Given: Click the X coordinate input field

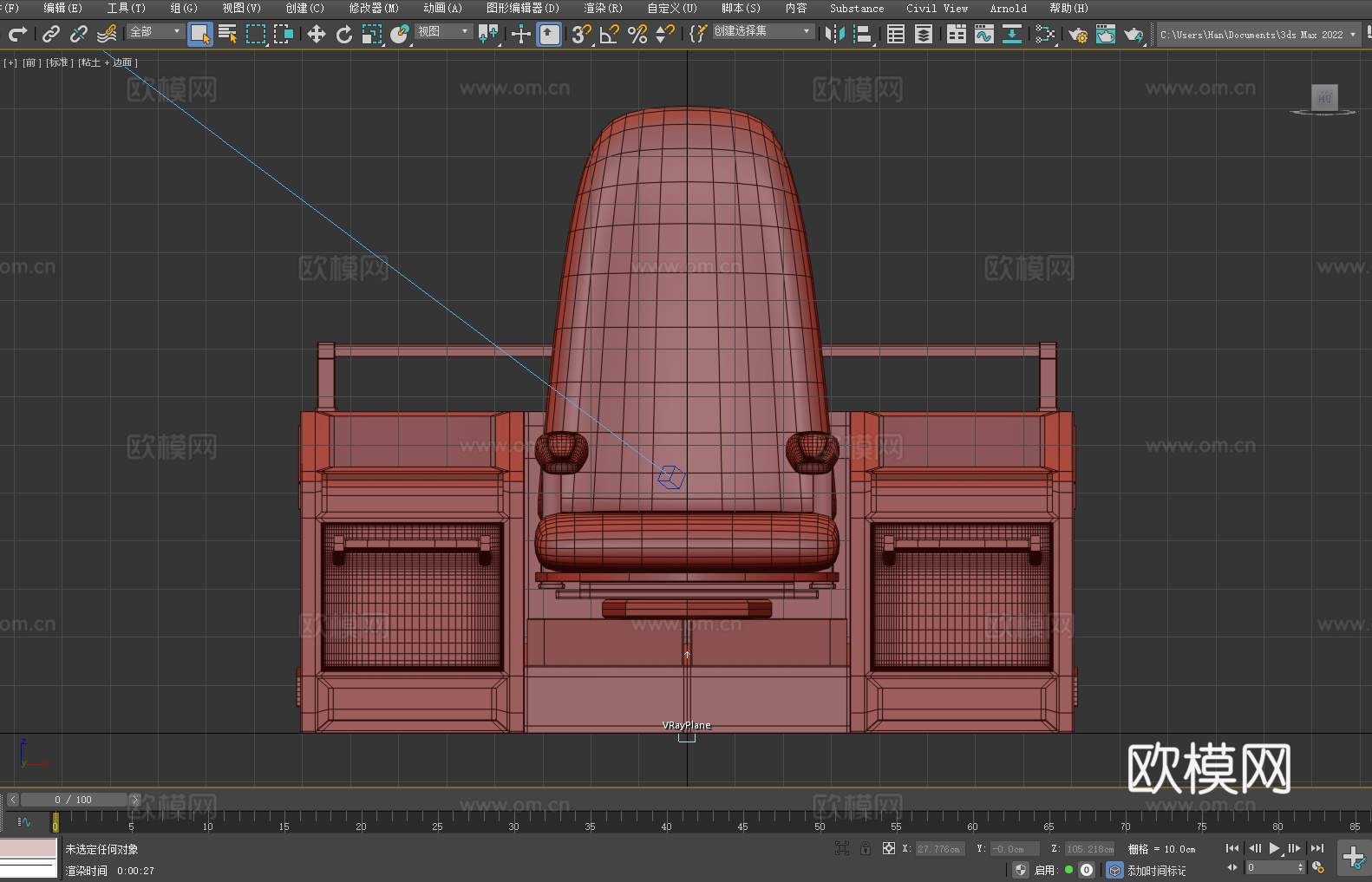Looking at the screenshot, I should (x=938, y=849).
